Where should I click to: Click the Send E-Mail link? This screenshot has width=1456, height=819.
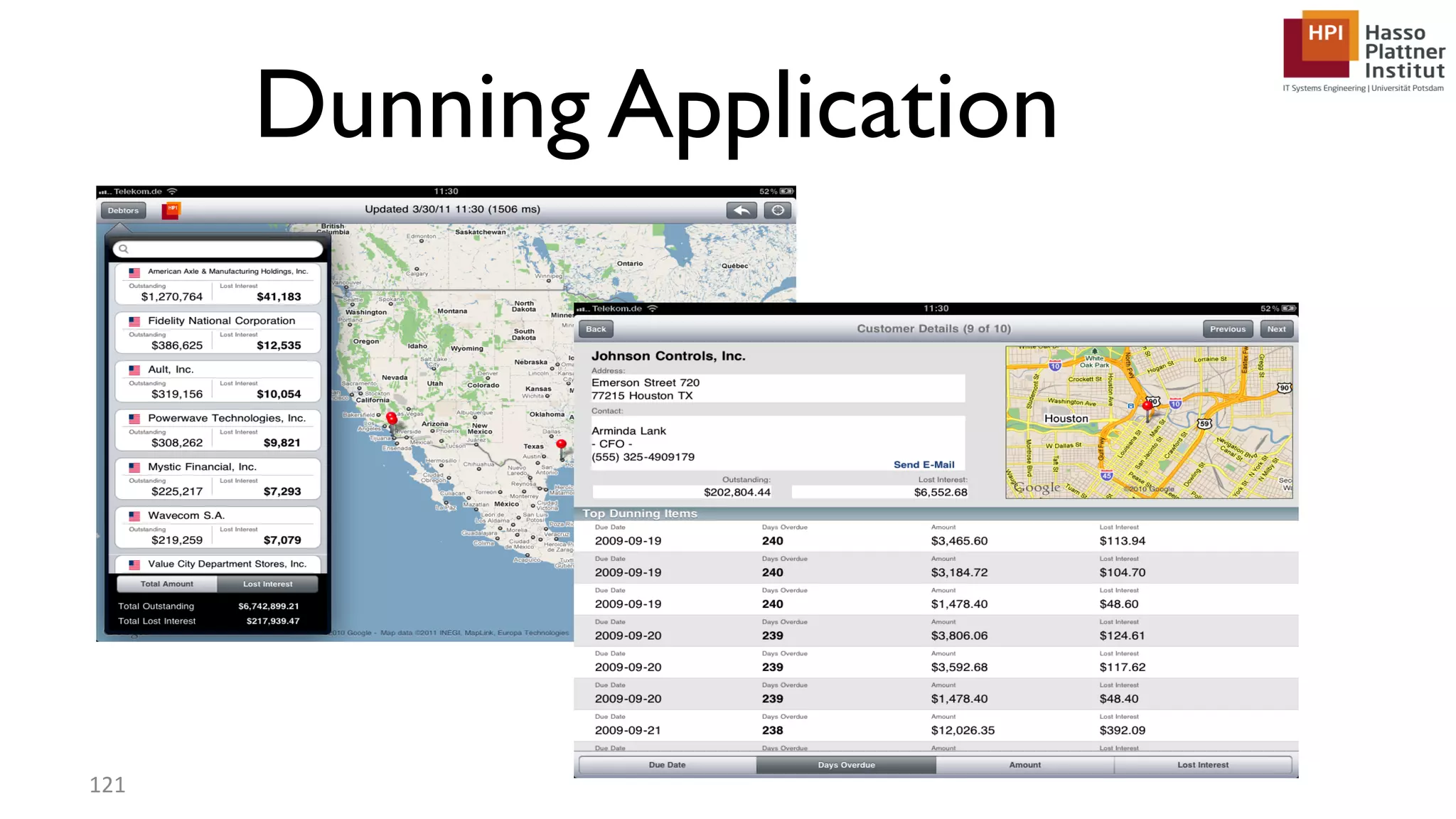(924, 465)
